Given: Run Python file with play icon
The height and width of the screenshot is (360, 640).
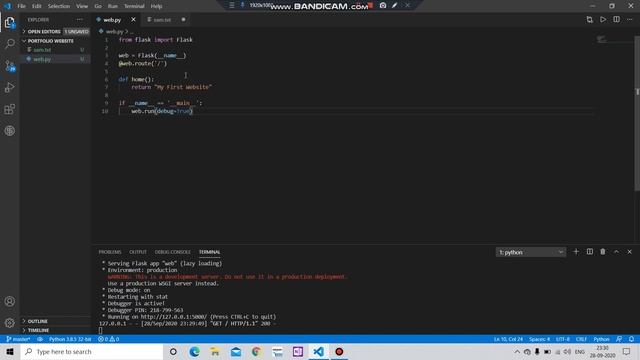Looking at the screenshot, I should click(603, 20).
